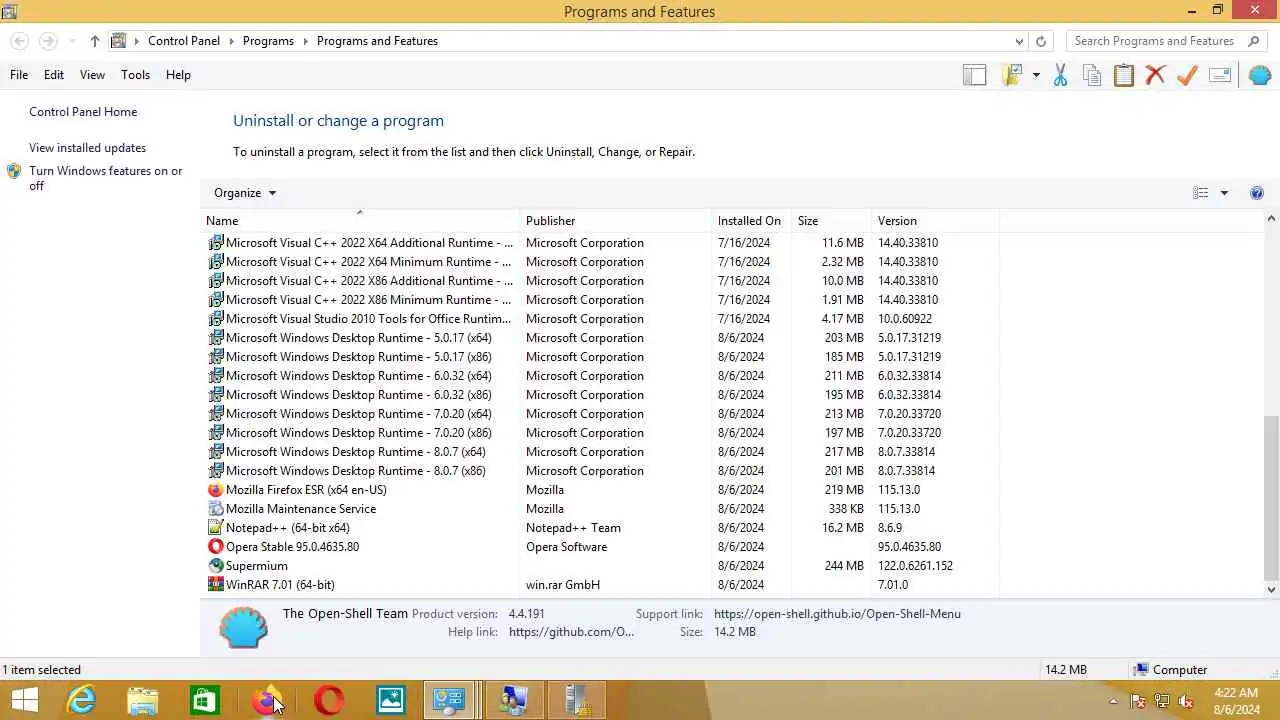The width and height of the screenshot is (1280, 720).
Task: Open the File menu
Action: click(19, 75)
